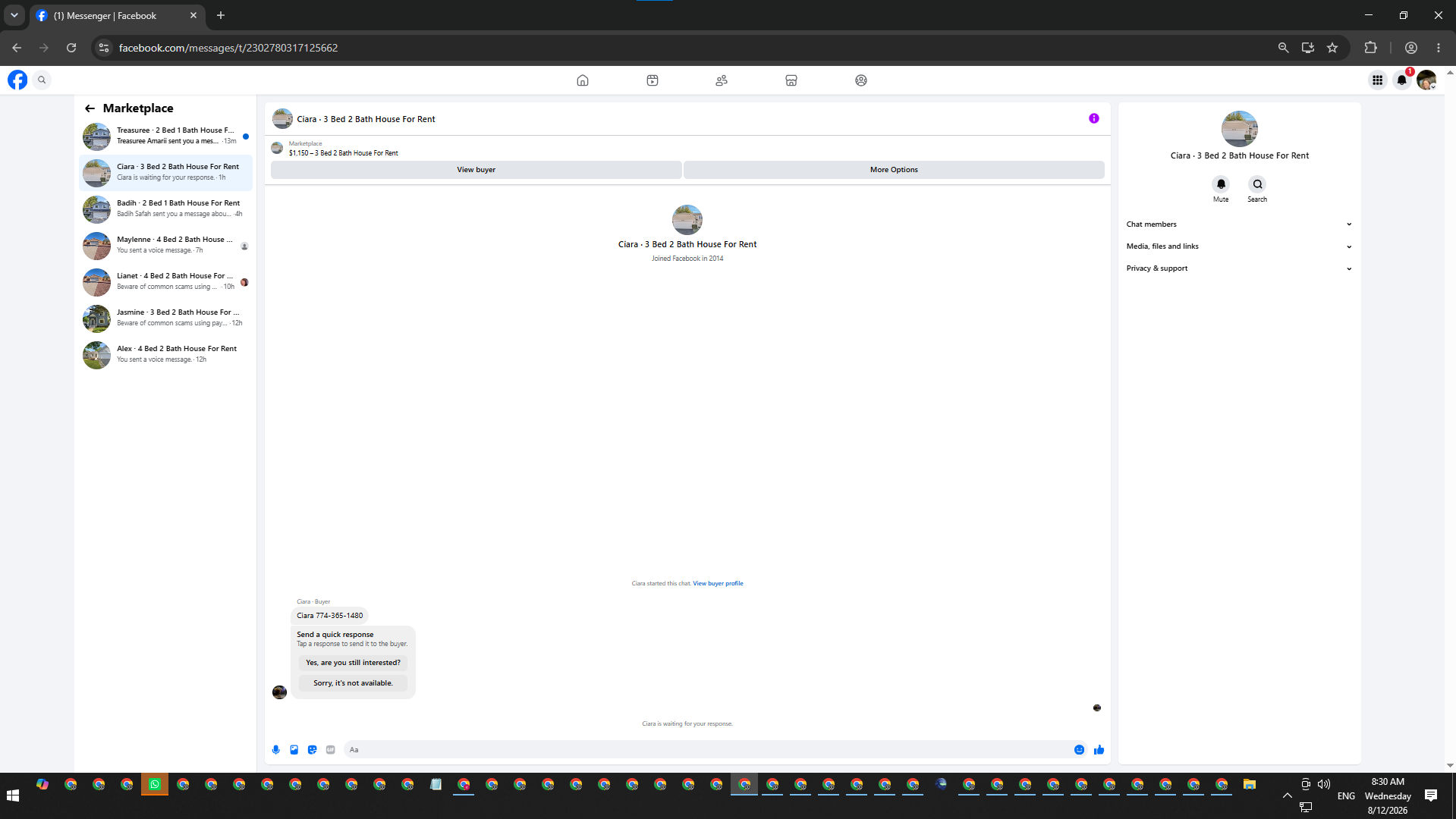Screen dimensions: 1456x819
Task: Open Alex 4 Bed 2 Bath chat
Action: pyautogui.click(x=165, y=355)
